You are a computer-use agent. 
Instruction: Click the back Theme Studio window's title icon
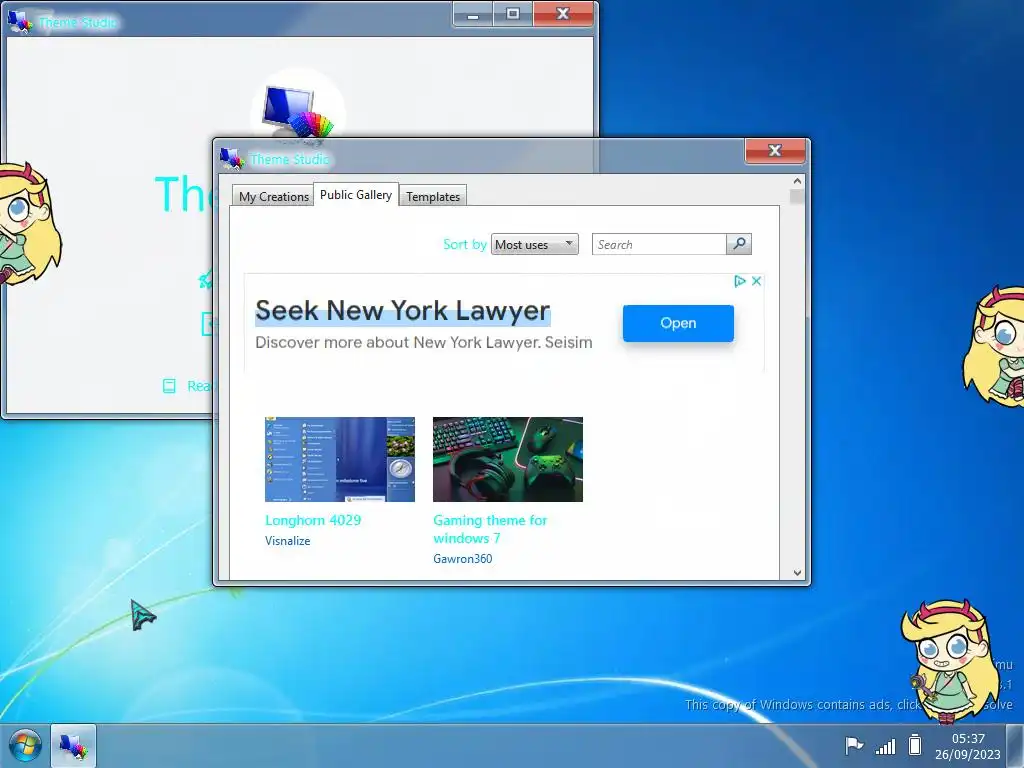[20, 22]
